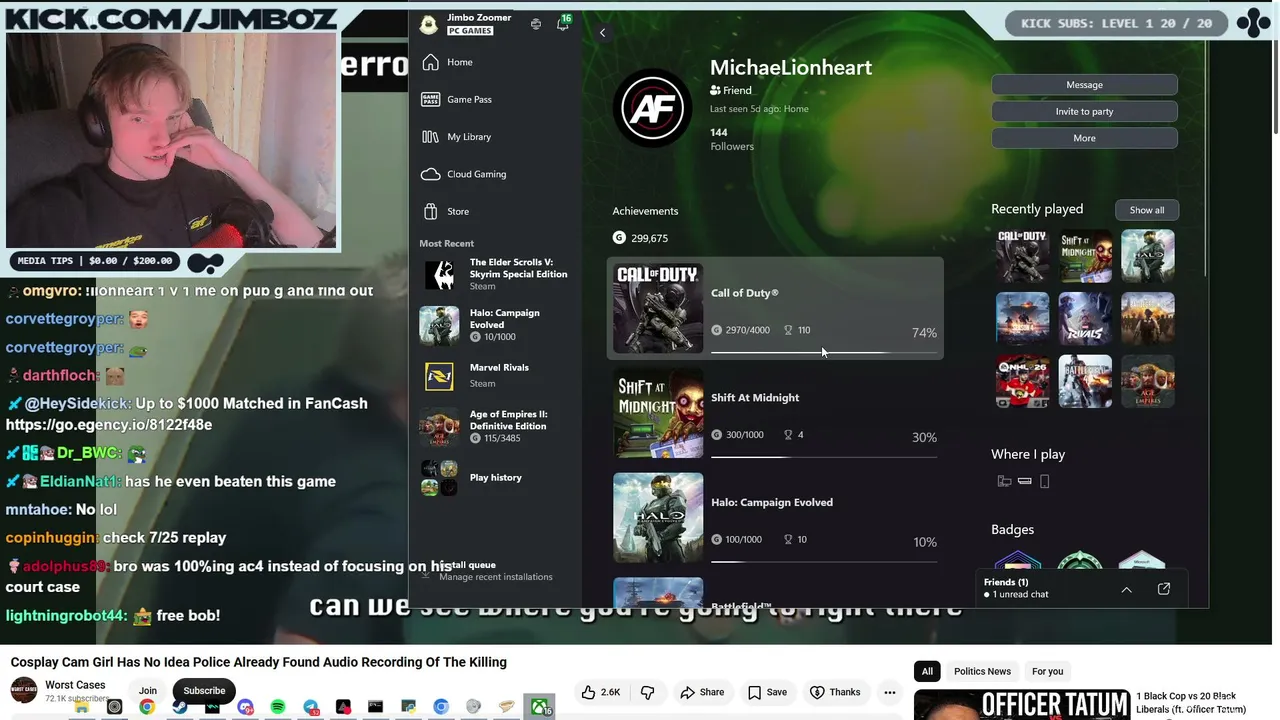Click Show all recently played
Screen dimensions: 1280x720
coord(1147,210)
